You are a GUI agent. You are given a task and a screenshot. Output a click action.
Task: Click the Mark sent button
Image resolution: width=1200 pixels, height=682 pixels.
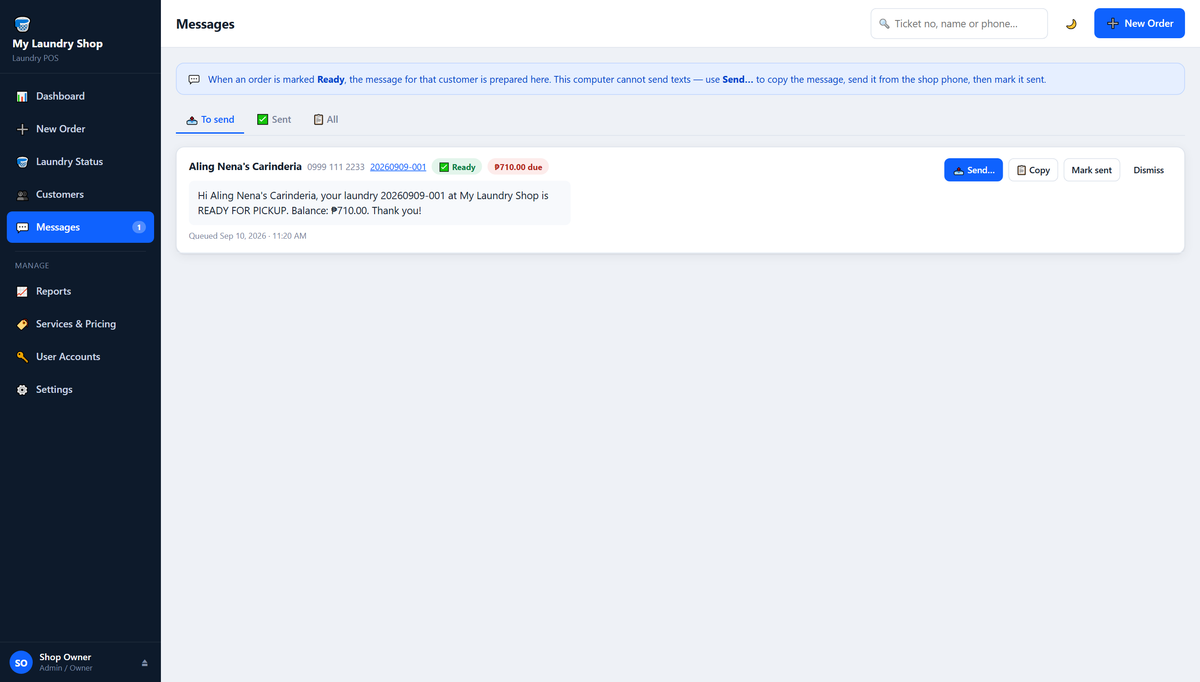point(1091,170)
